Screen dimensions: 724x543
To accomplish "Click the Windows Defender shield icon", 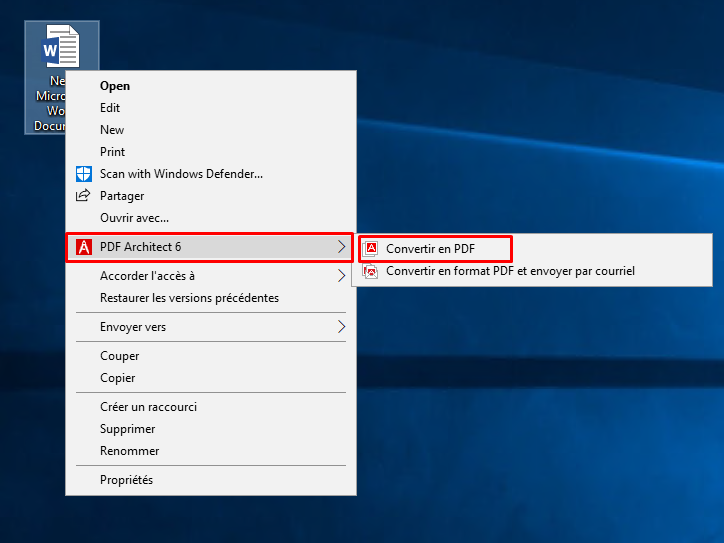I will pyautogui.click(x=84, y=174).
